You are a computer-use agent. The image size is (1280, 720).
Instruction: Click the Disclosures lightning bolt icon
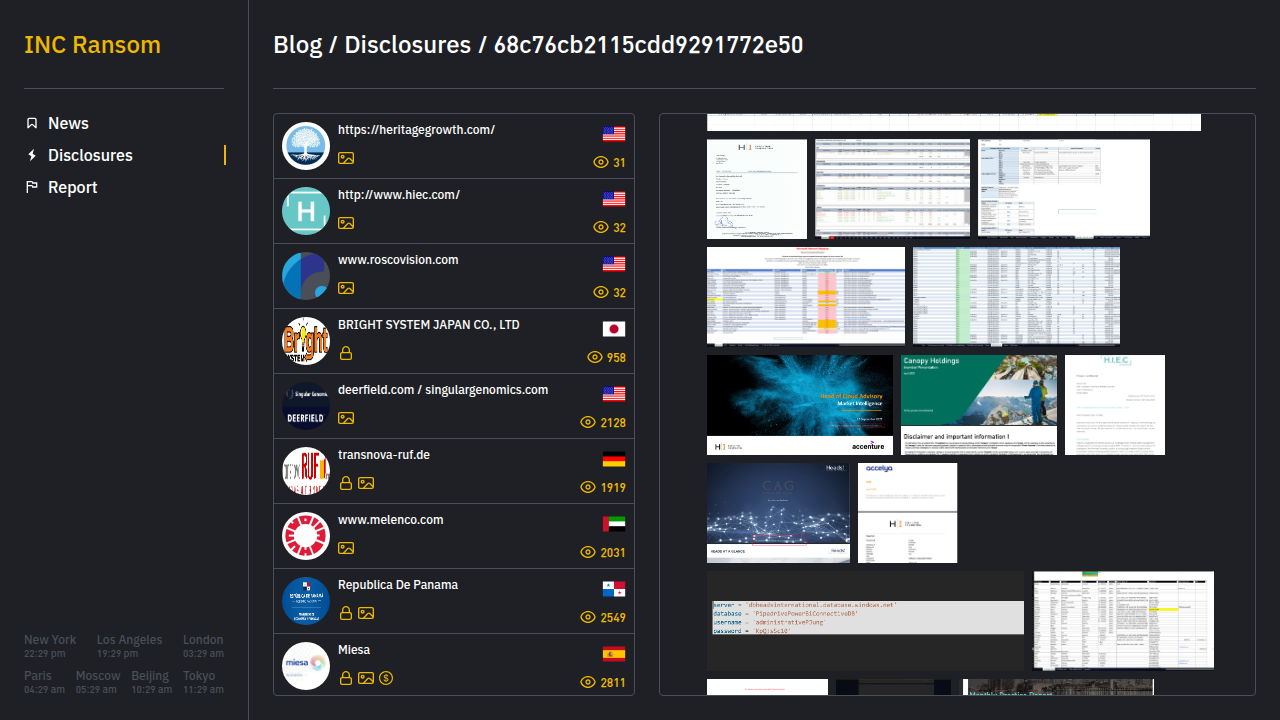point(32,155)
